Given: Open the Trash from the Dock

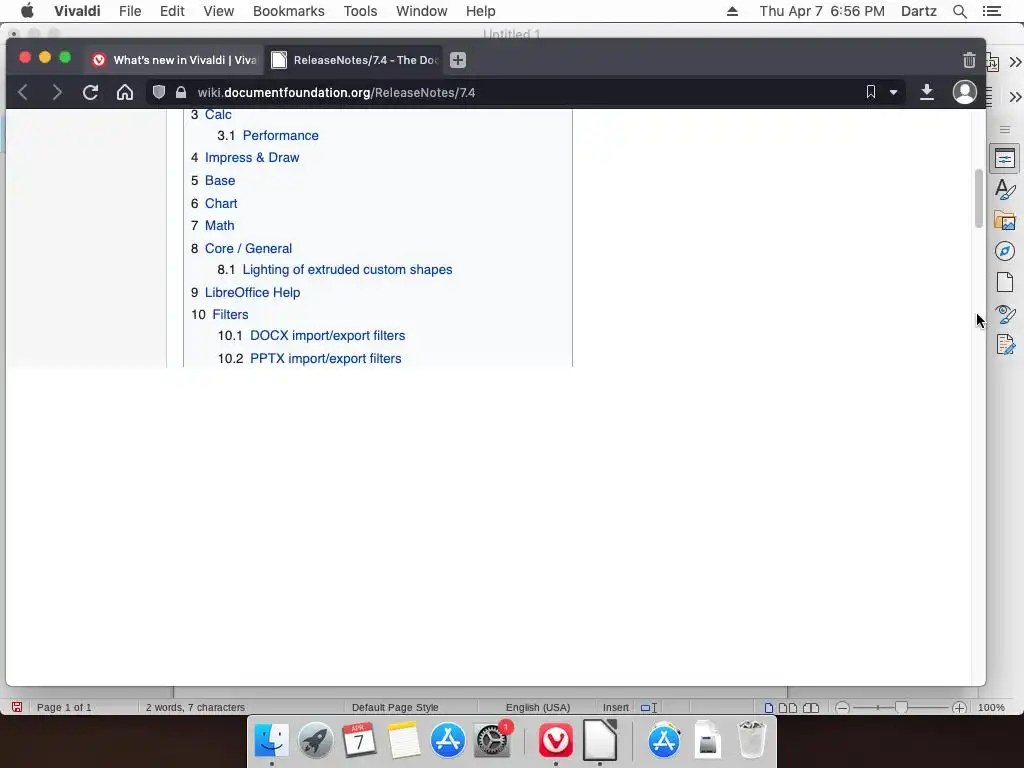Looking at the screenshot, I should 752,741.
